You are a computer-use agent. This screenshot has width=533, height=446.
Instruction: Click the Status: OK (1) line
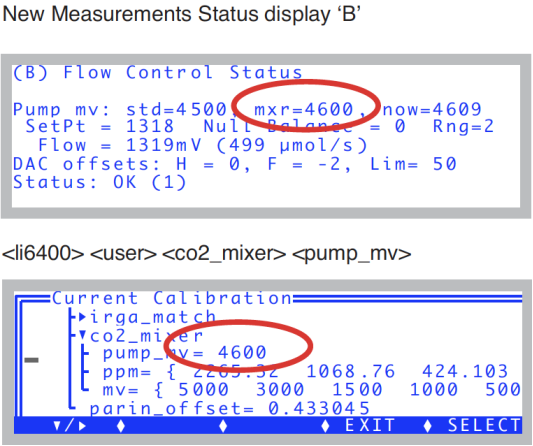coord(99,182)
